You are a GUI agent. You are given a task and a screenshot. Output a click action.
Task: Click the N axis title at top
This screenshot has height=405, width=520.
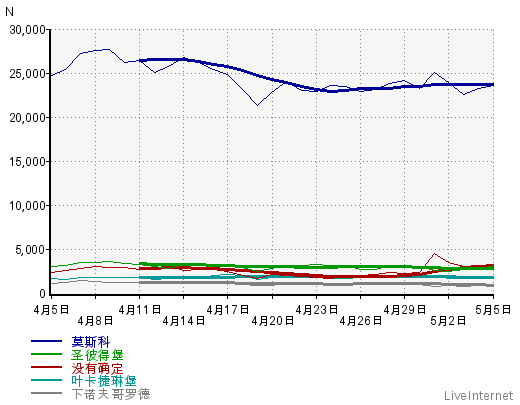[9, 12]
